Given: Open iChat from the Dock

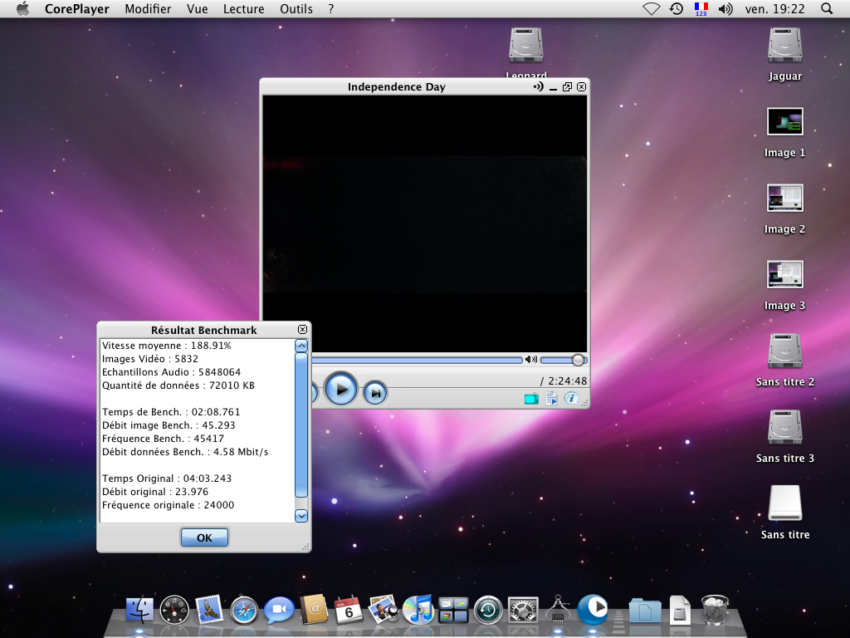Looking at the screenshot, I should coord(279,610).
